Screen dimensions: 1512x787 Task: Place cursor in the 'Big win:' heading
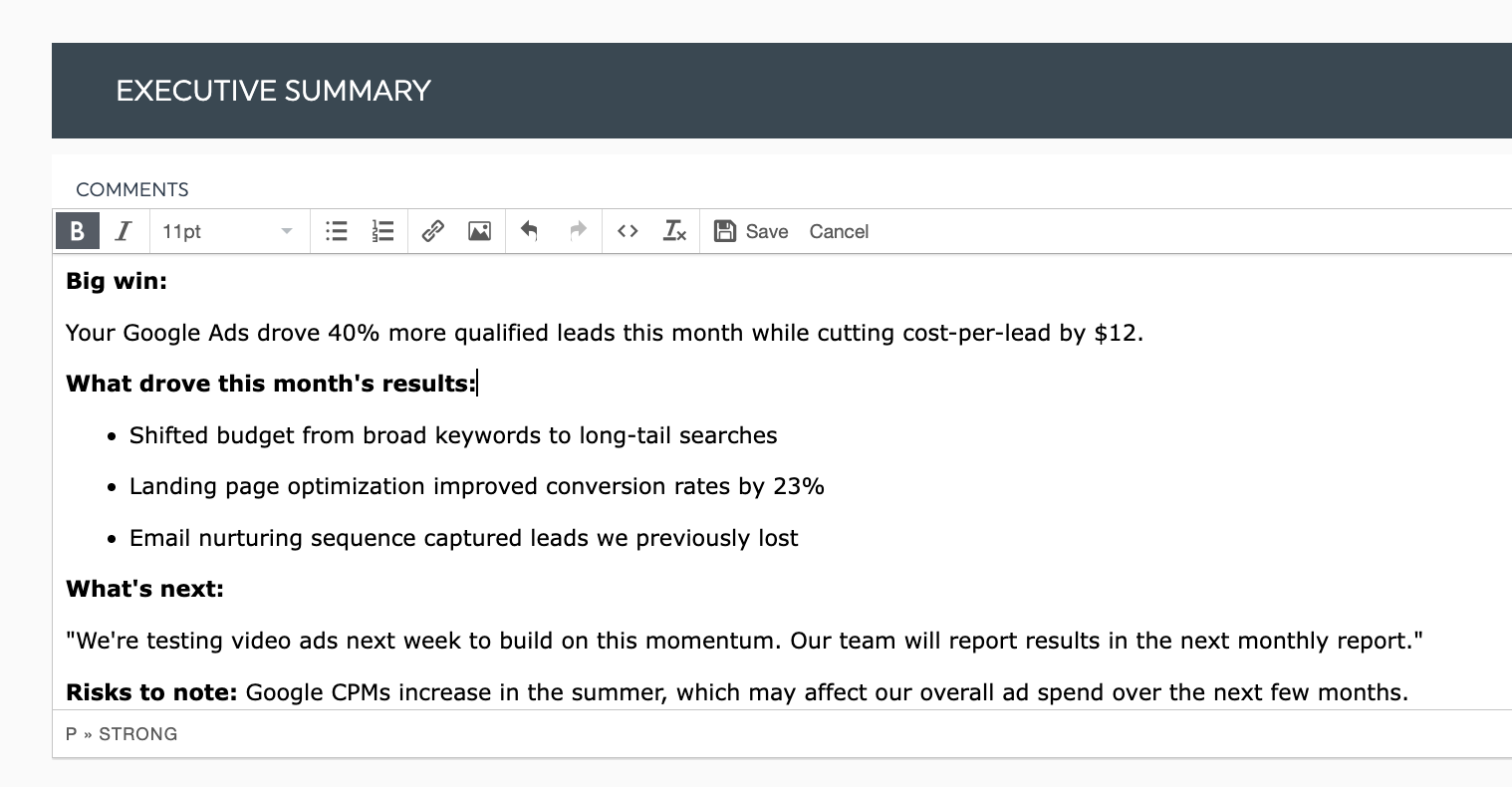pos(117,282)
